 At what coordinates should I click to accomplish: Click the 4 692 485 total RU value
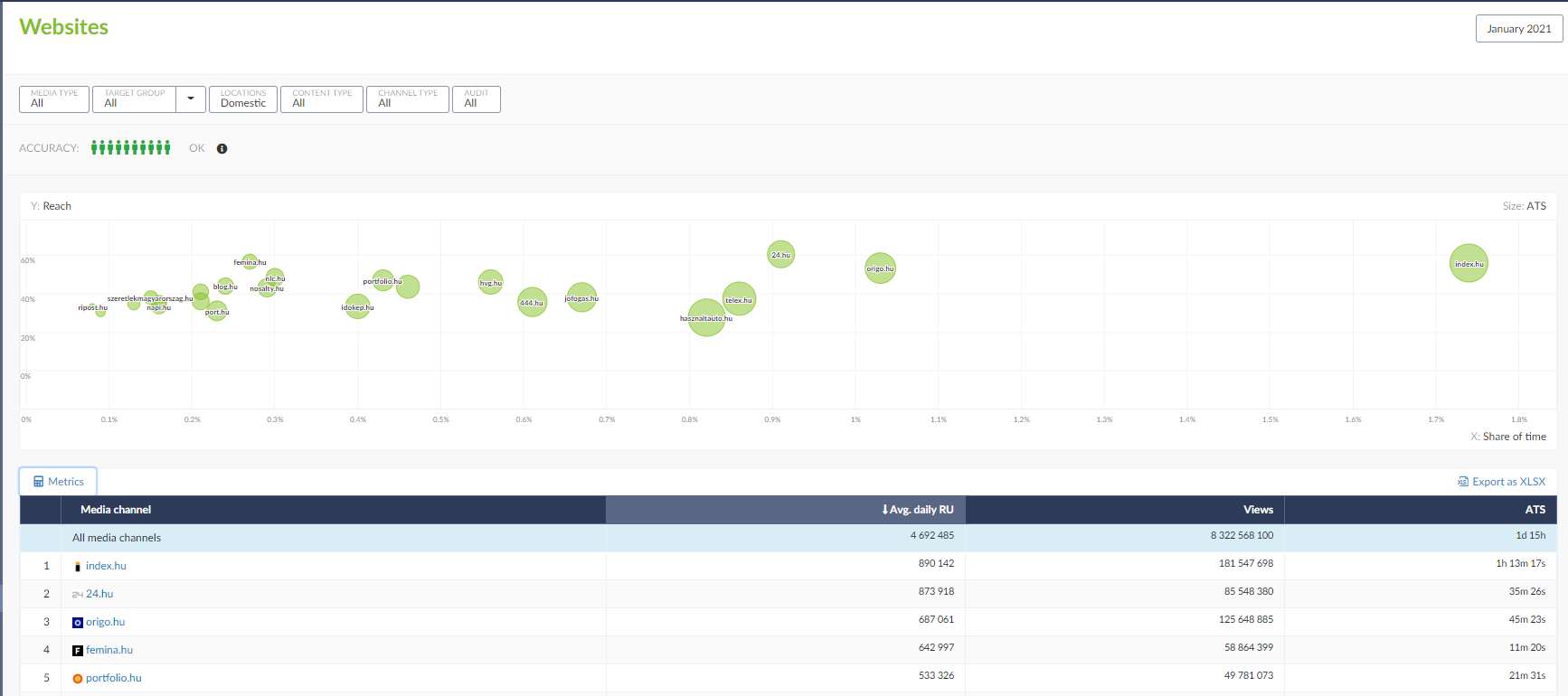(931, 535)
